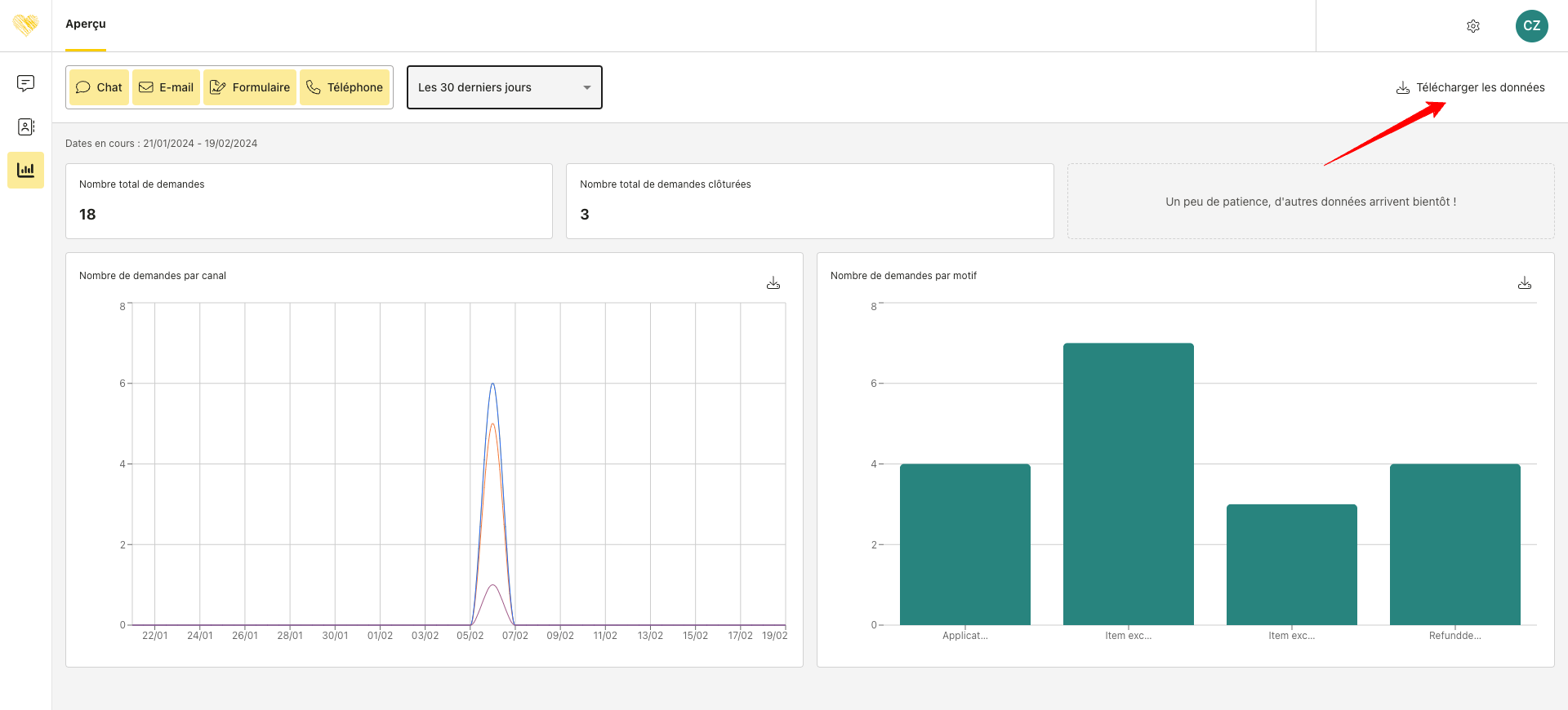The width and height of the screenshot is (1568, 710).
Task: Click the 'Nombre total de demandes' card
Action: pos(309,201)
